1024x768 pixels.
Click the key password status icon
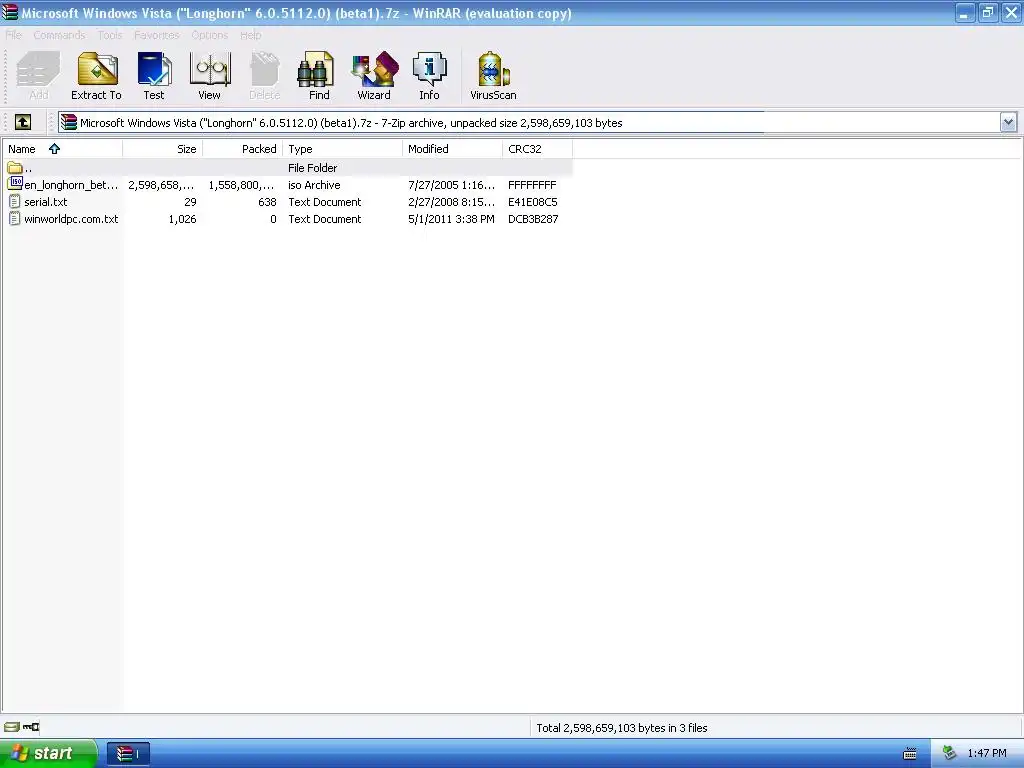pos(31,727)
